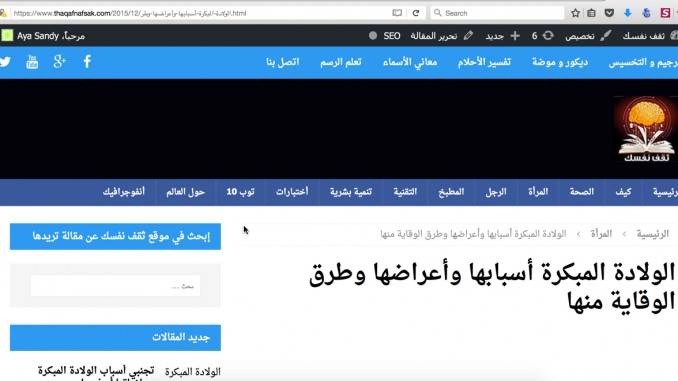The height and width of the screenshot is (381, 678).
Task: Select المطبخ category tab
Action: (451, 192)
